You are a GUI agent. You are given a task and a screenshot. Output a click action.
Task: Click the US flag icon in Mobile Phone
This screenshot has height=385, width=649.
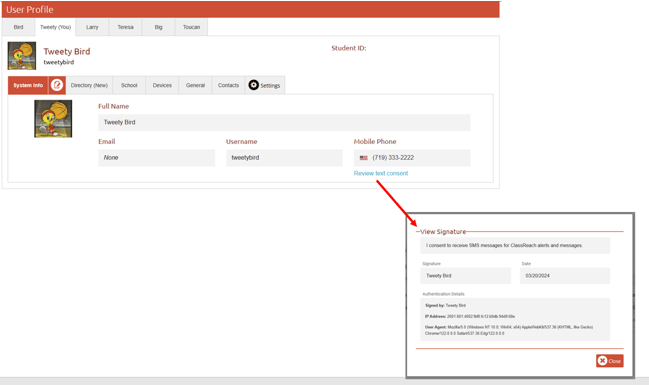[363, 158]
